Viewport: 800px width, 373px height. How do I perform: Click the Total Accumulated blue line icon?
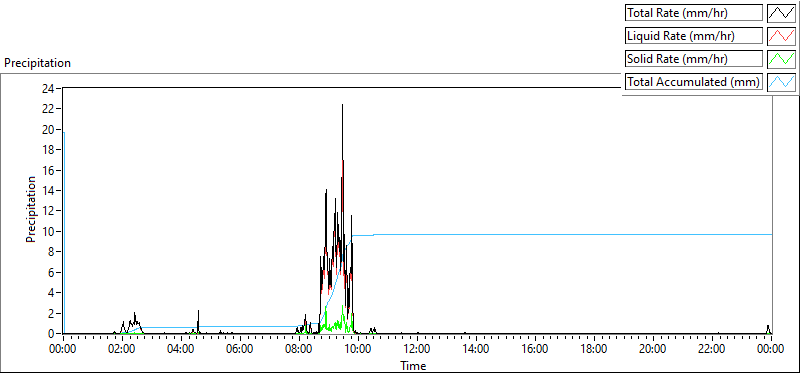click(x=781, y=82)
